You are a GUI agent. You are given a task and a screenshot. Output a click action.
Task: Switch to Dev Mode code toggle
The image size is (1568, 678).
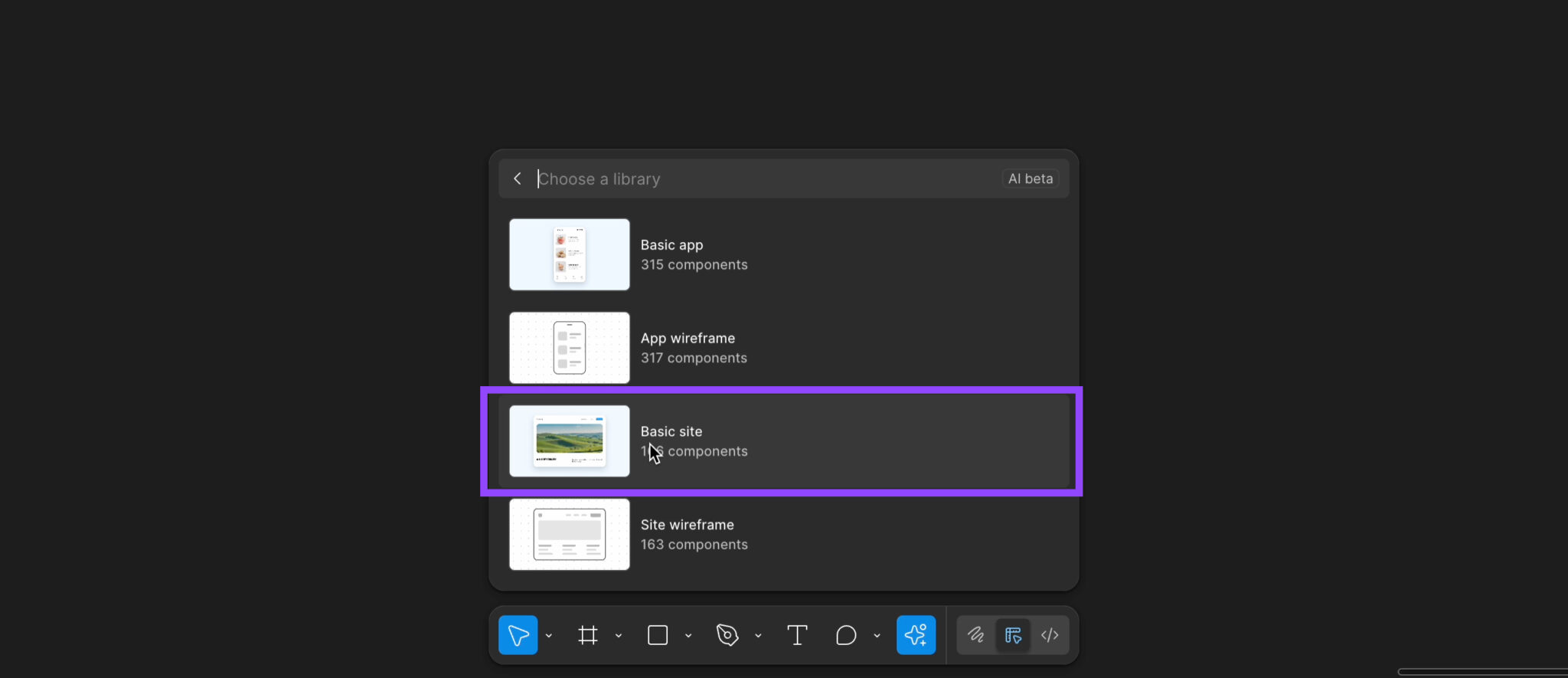point(1050,635)
